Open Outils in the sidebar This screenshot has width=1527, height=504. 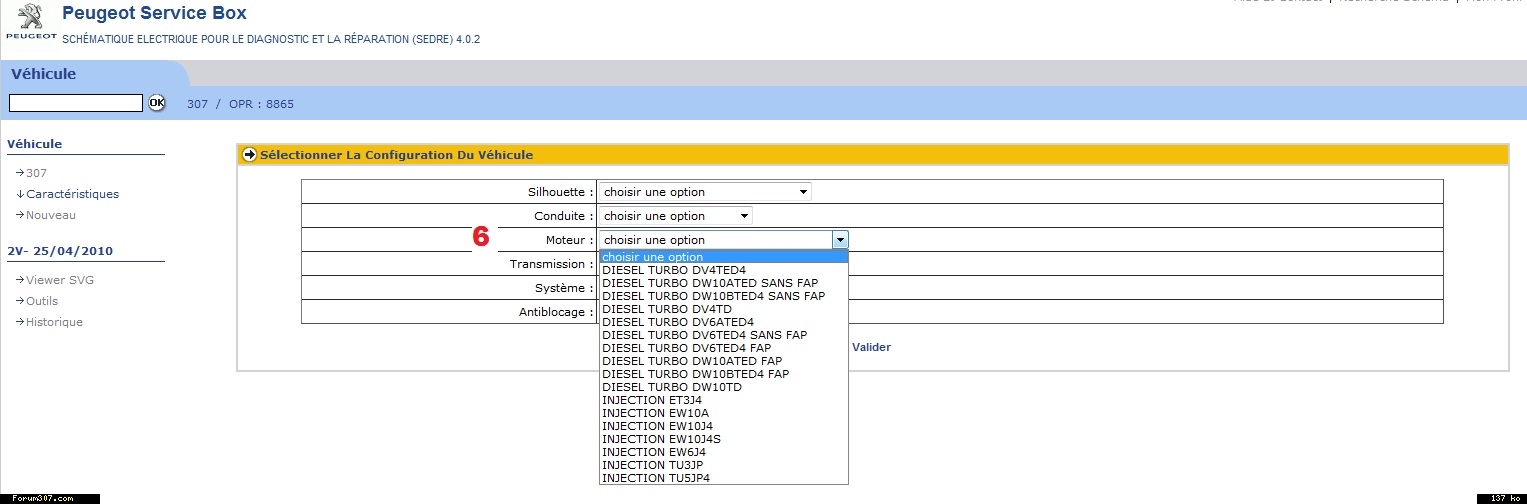[42, 301]
